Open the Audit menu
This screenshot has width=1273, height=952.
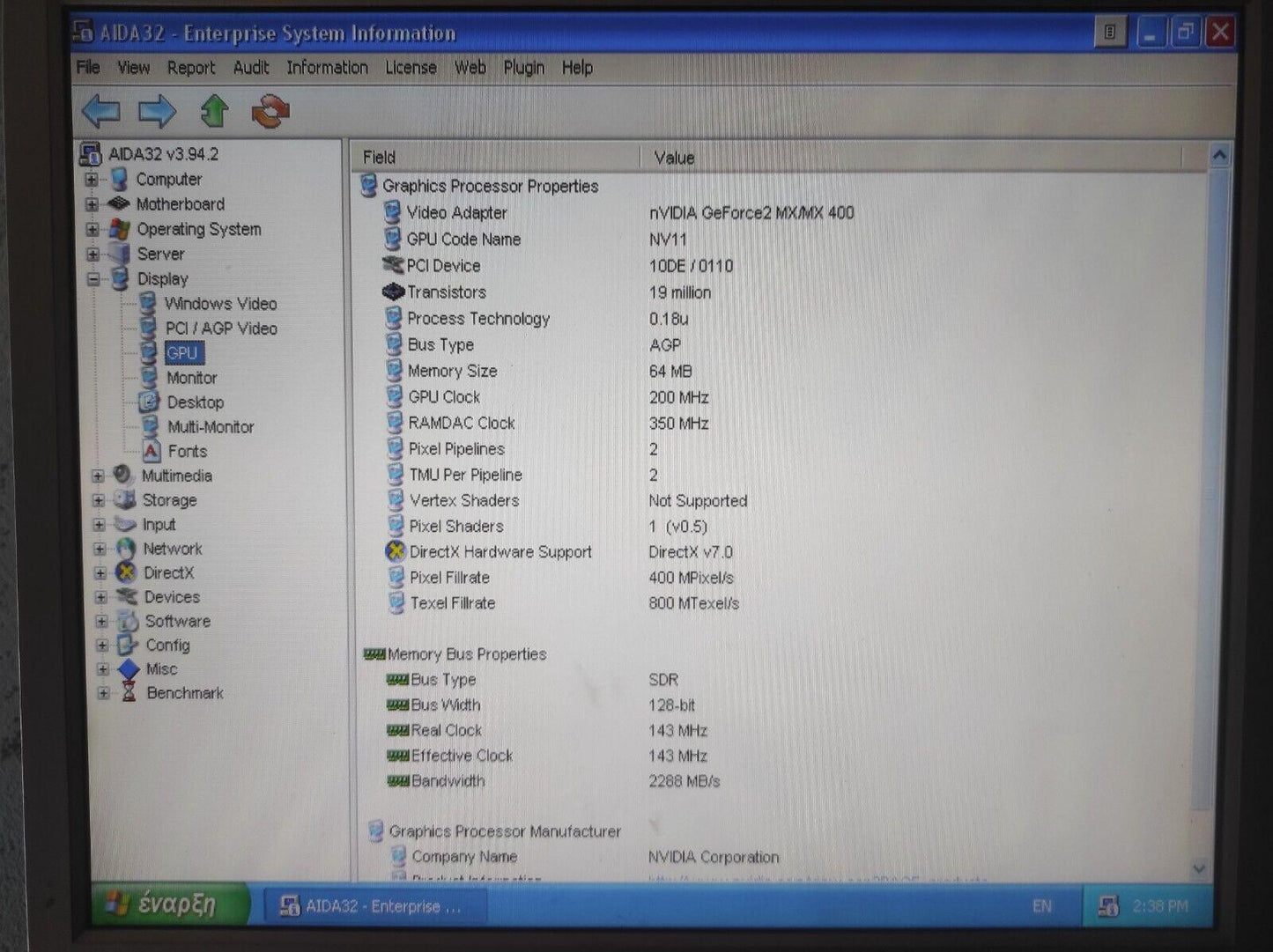[251, 68]
